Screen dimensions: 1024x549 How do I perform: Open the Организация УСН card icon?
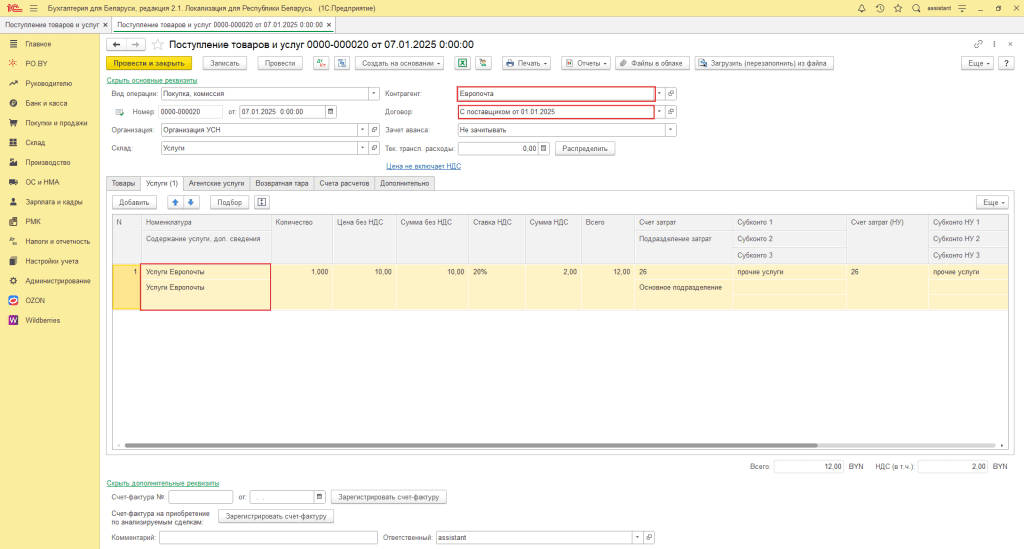tap(374, 130)
